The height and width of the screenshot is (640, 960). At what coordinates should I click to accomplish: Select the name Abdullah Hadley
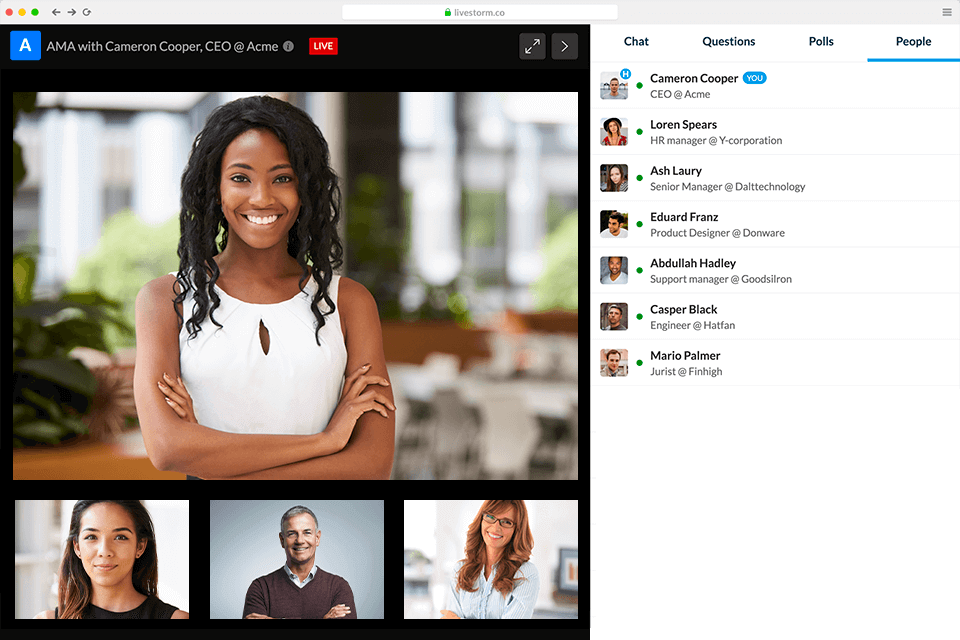click(x=693, y=263)
